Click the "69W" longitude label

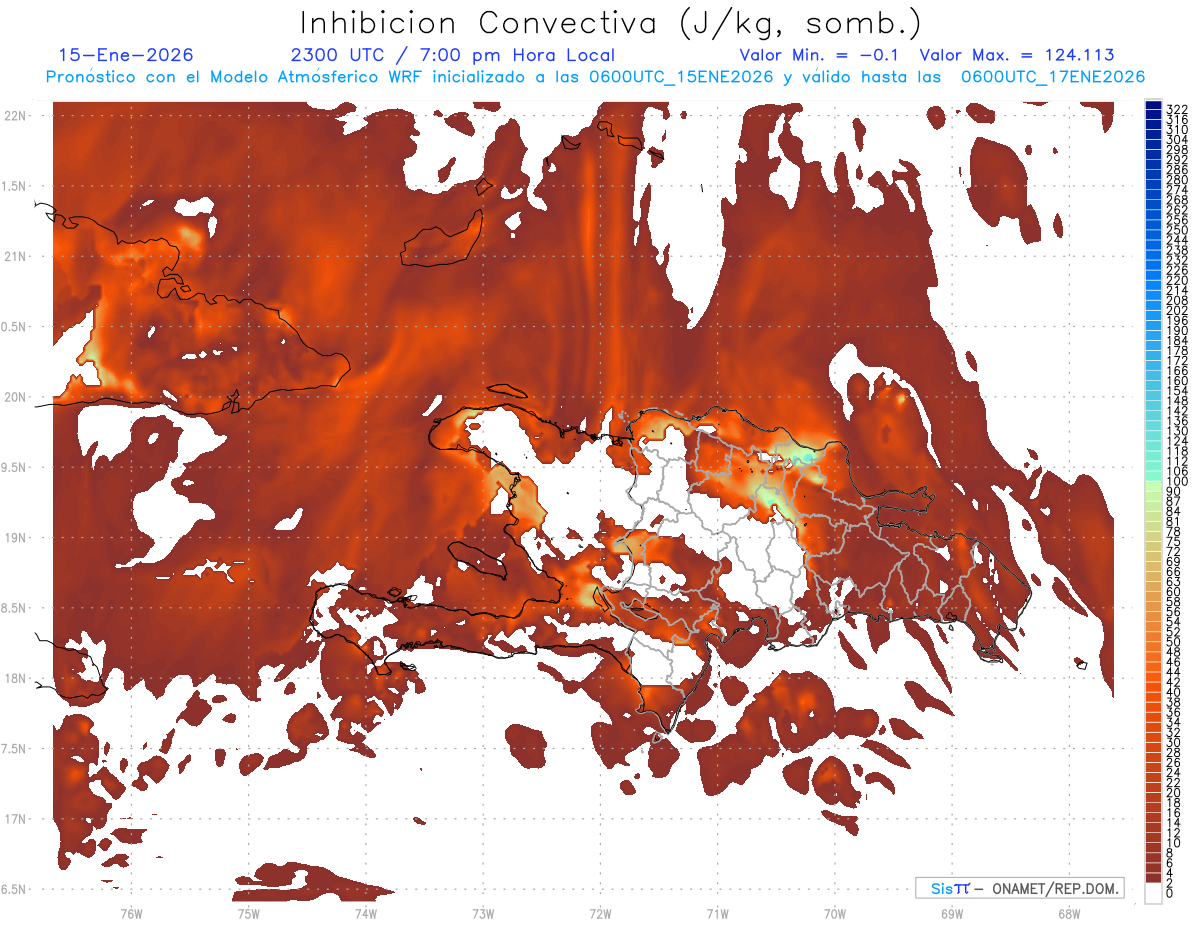pyautogui.click(x=952, y=913)
